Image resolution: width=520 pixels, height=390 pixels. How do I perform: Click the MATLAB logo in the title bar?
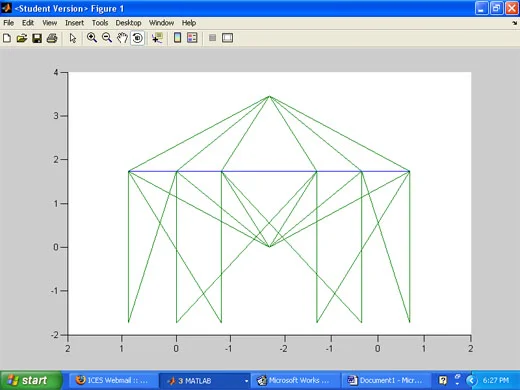click(x=6, y=8)
